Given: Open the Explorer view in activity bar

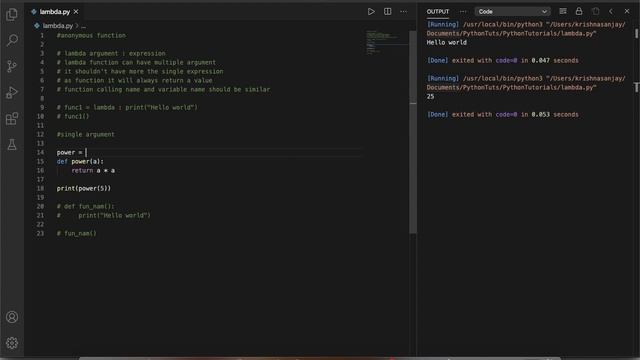Looking at the screenshot, I should (12, 14).
